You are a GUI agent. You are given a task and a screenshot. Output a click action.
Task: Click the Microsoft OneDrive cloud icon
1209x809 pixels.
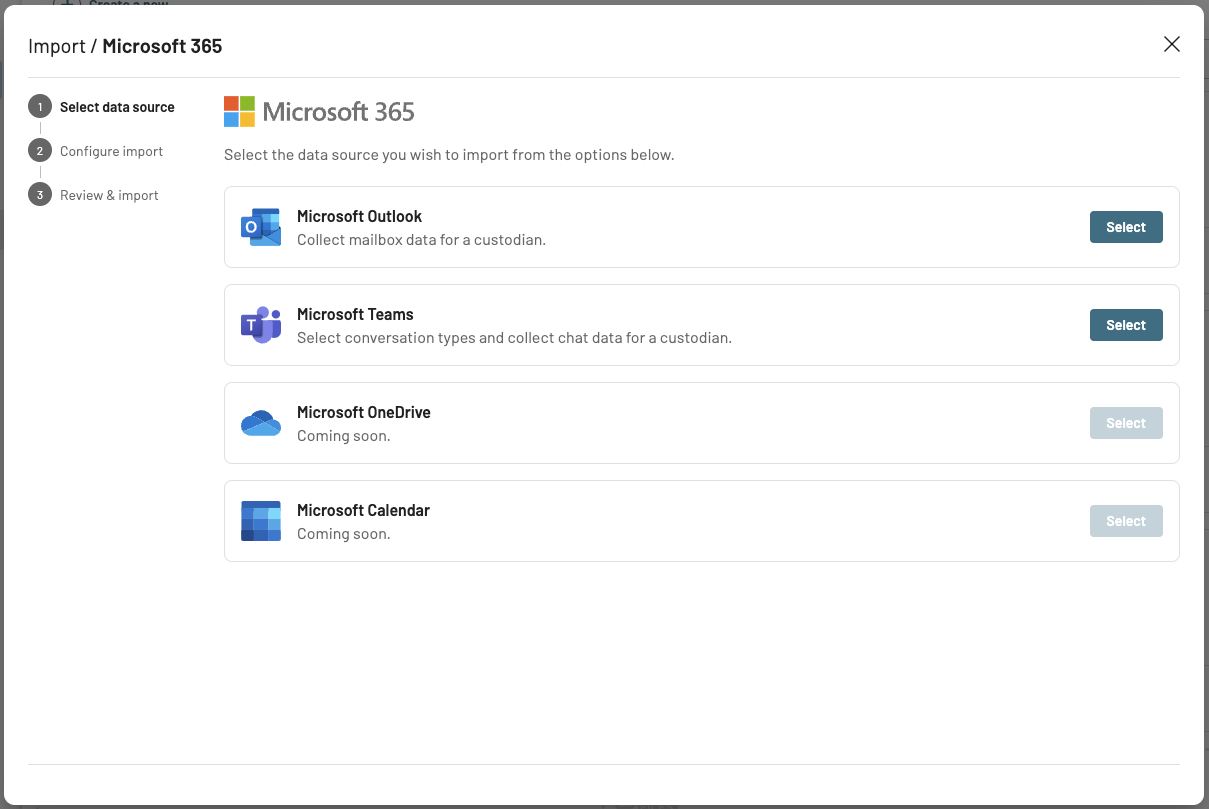261,423
